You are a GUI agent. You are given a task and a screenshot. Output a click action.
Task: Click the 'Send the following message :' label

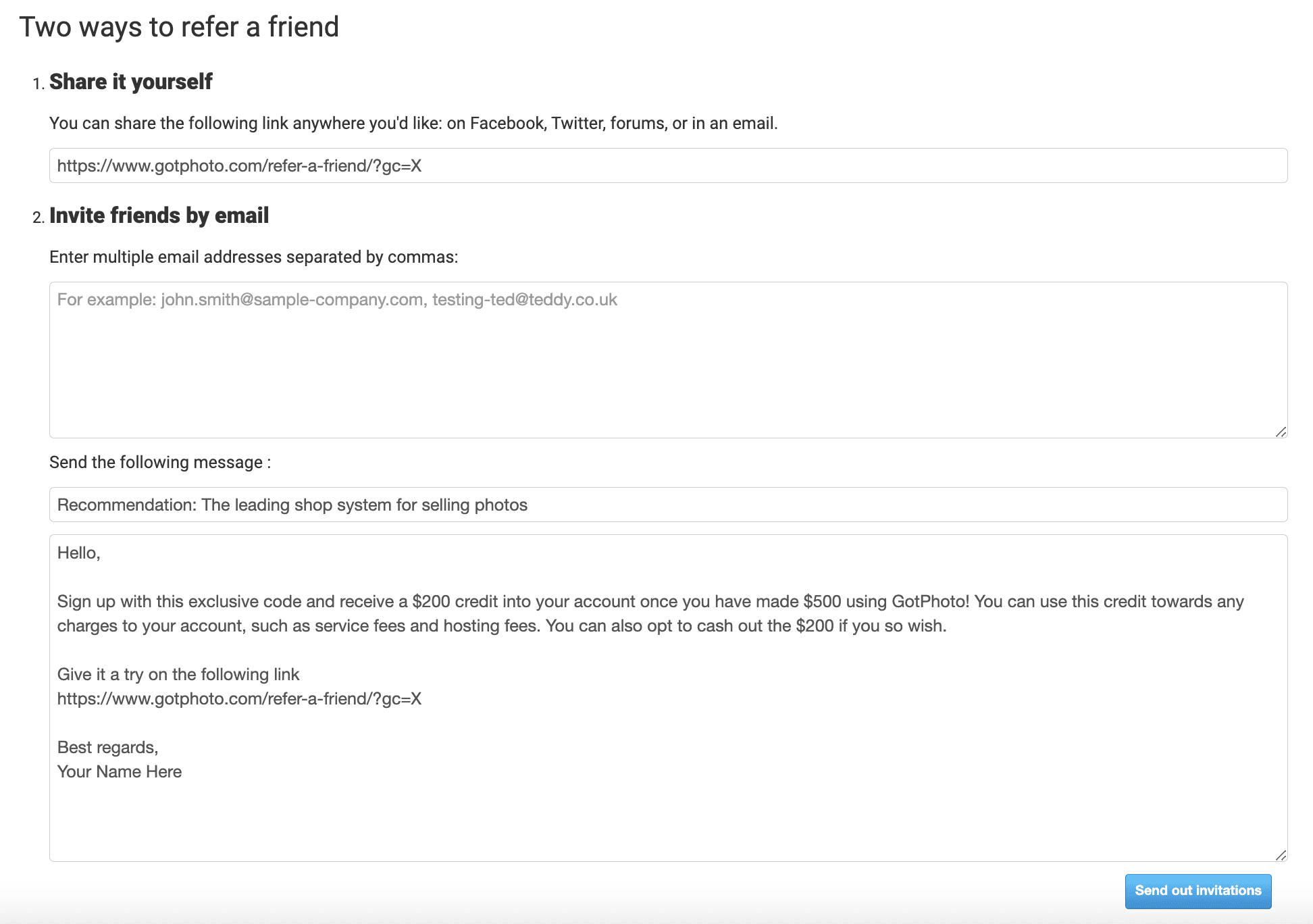[x=160, y=463]
